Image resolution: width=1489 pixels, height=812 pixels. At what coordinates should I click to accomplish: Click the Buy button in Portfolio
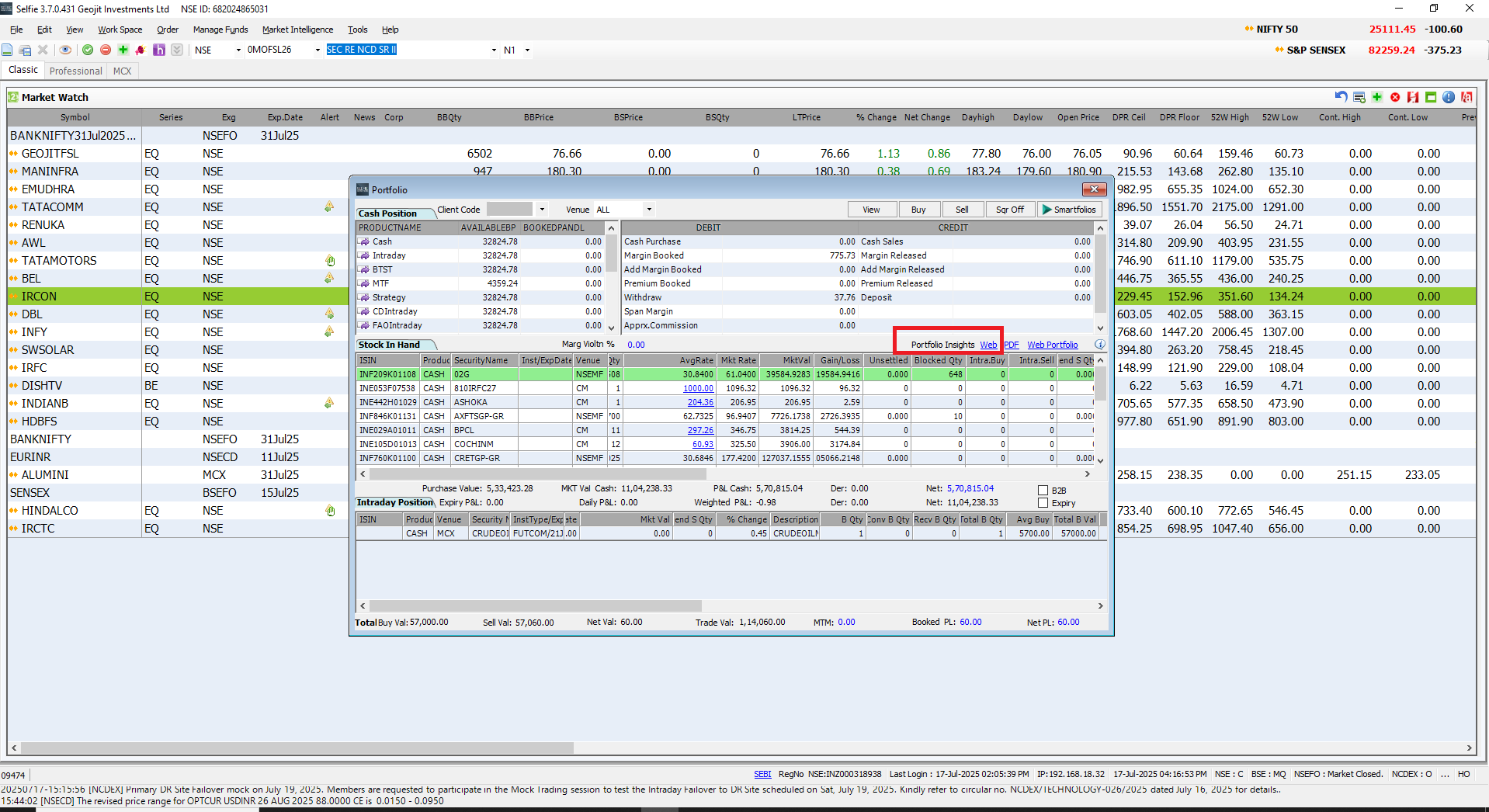click(x=918, y=210)
